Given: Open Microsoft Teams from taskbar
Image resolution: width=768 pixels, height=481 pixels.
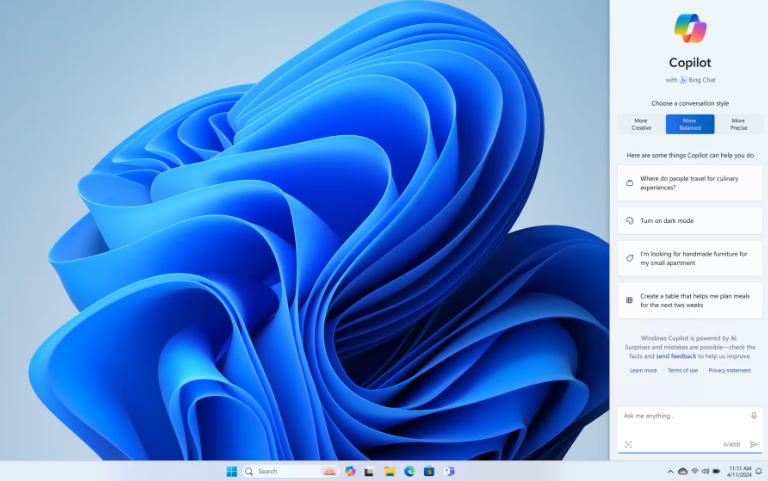Looking at the screenshot, I should pyautogui.click(x=449, y=471).
